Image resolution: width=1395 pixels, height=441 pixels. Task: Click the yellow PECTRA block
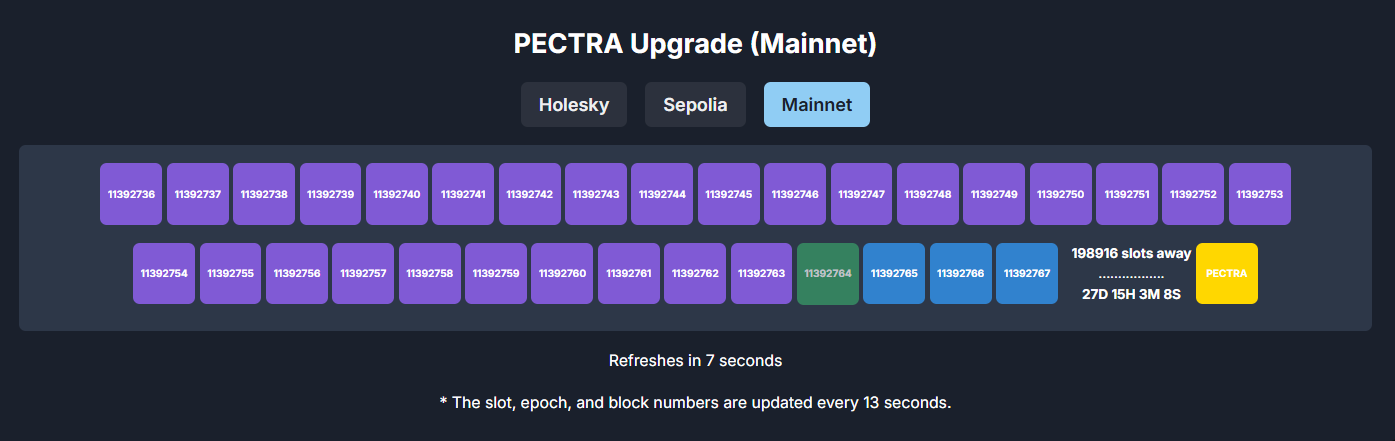click(1226, 273)
